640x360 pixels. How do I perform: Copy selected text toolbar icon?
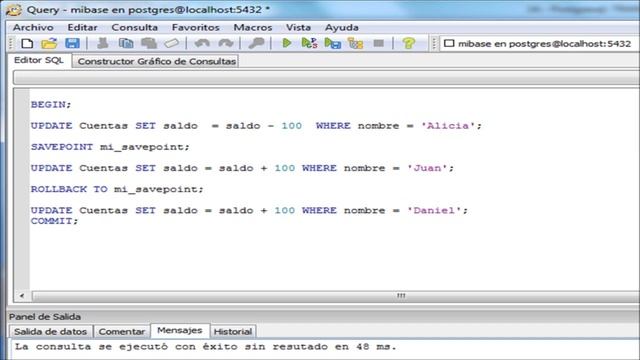pos(126,43)
